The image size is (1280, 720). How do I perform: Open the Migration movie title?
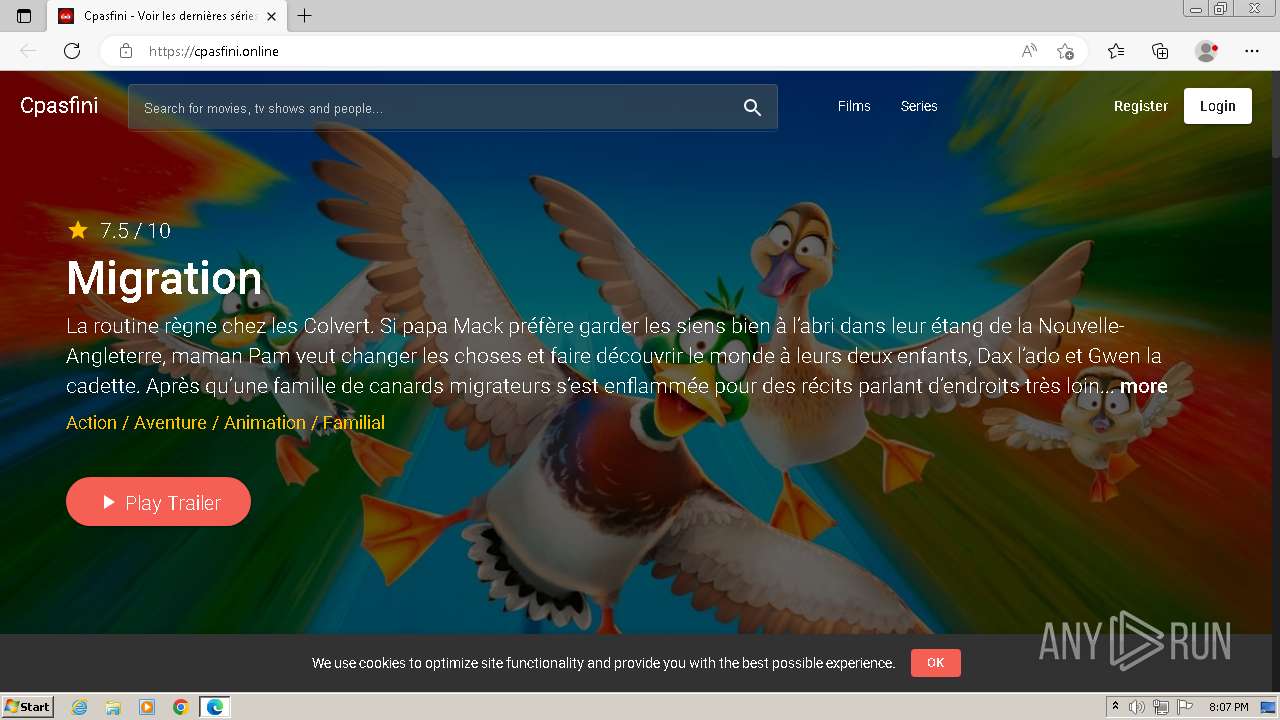pos(164,278)
